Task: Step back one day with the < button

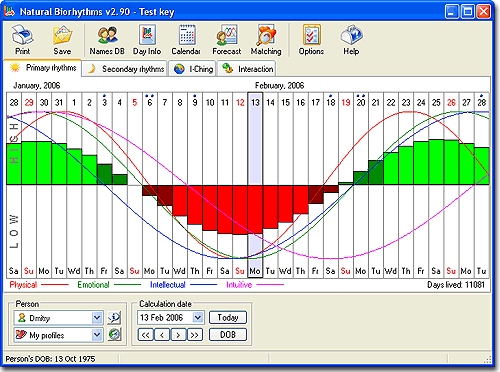Action: (x=162, y=335)
